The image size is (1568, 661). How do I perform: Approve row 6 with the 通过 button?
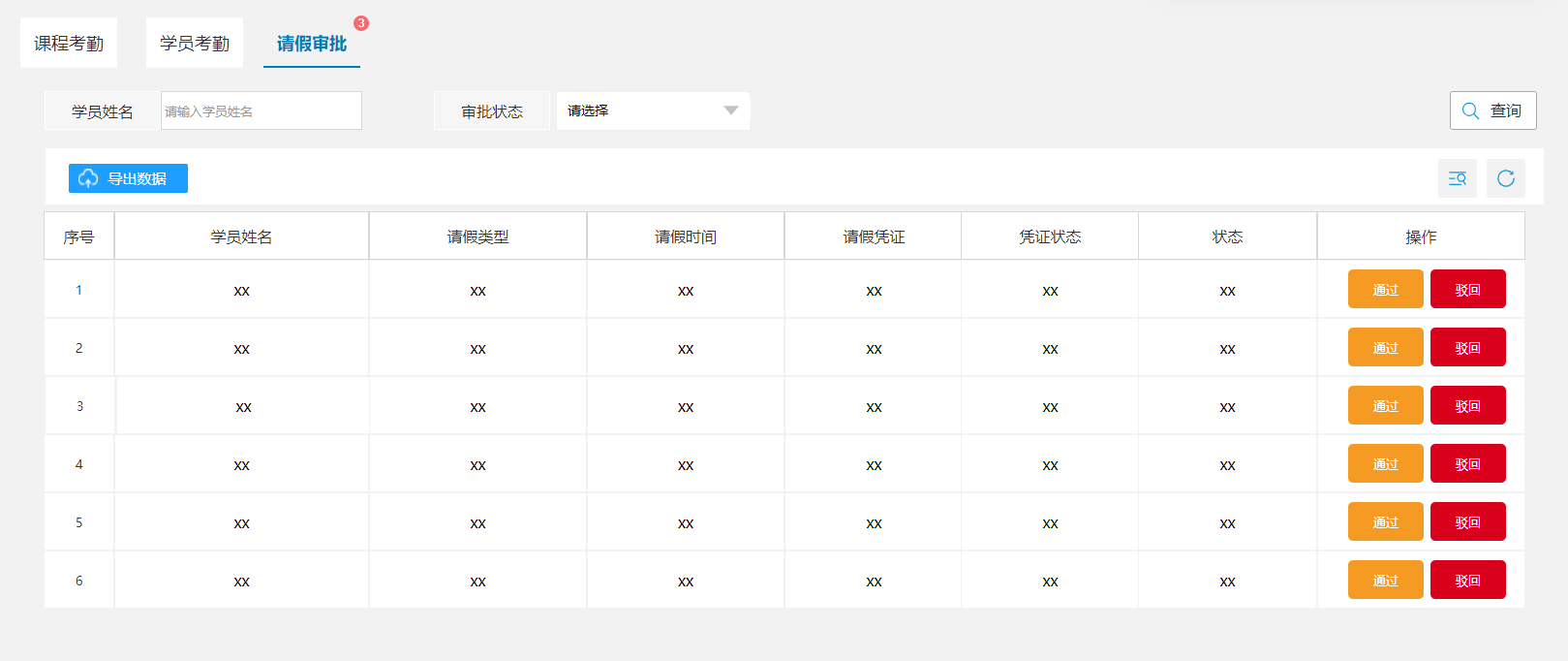click(x=1385, y=581)
